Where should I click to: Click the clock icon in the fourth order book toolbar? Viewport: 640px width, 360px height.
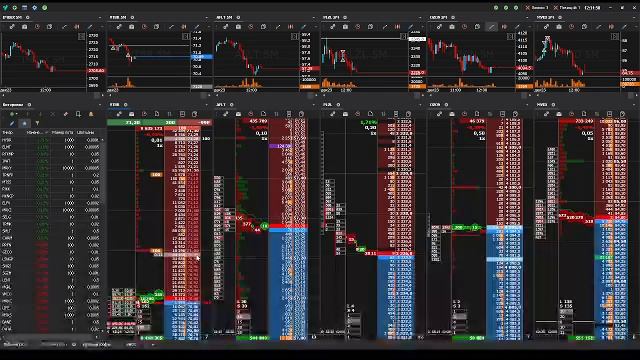(464, 114)
